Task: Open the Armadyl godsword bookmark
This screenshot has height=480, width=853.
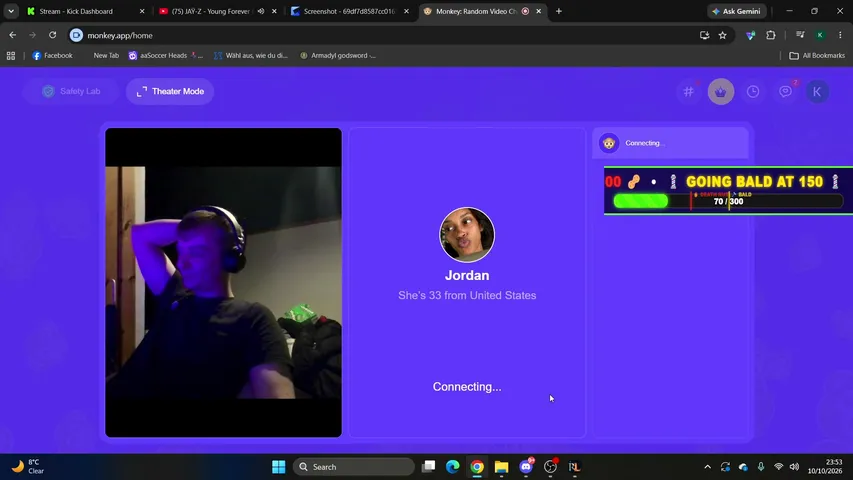Action: click(x=338, y=56)
